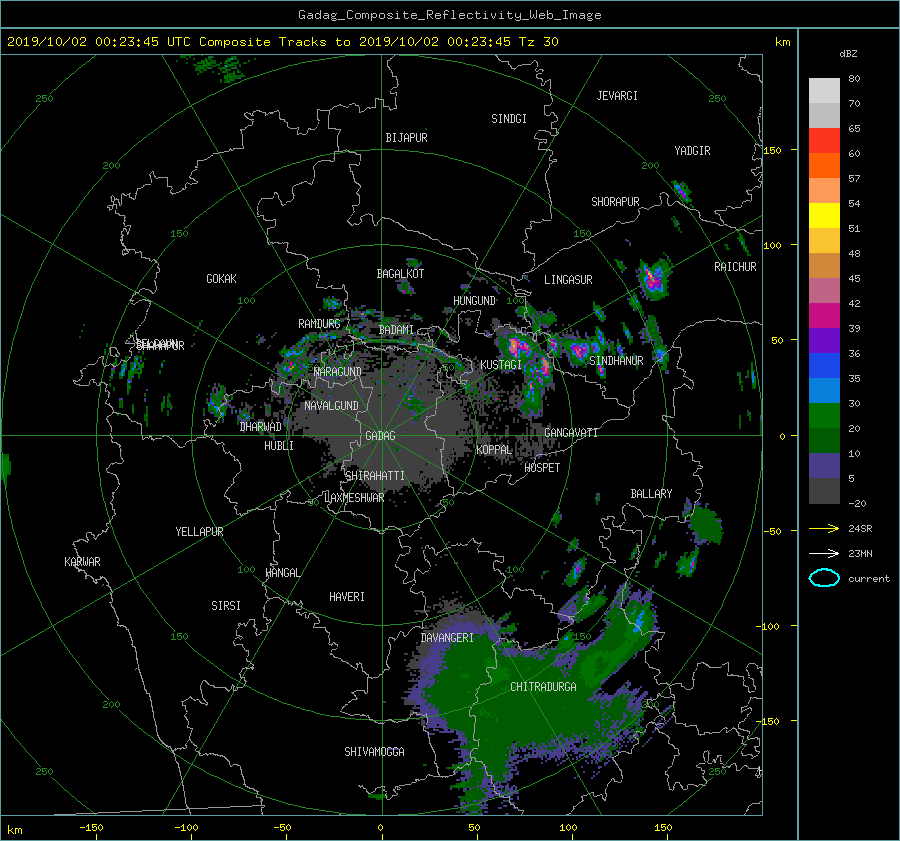Click the HOSPET label
This screenshot has width=900, height=841.
[x=542, y=468]
